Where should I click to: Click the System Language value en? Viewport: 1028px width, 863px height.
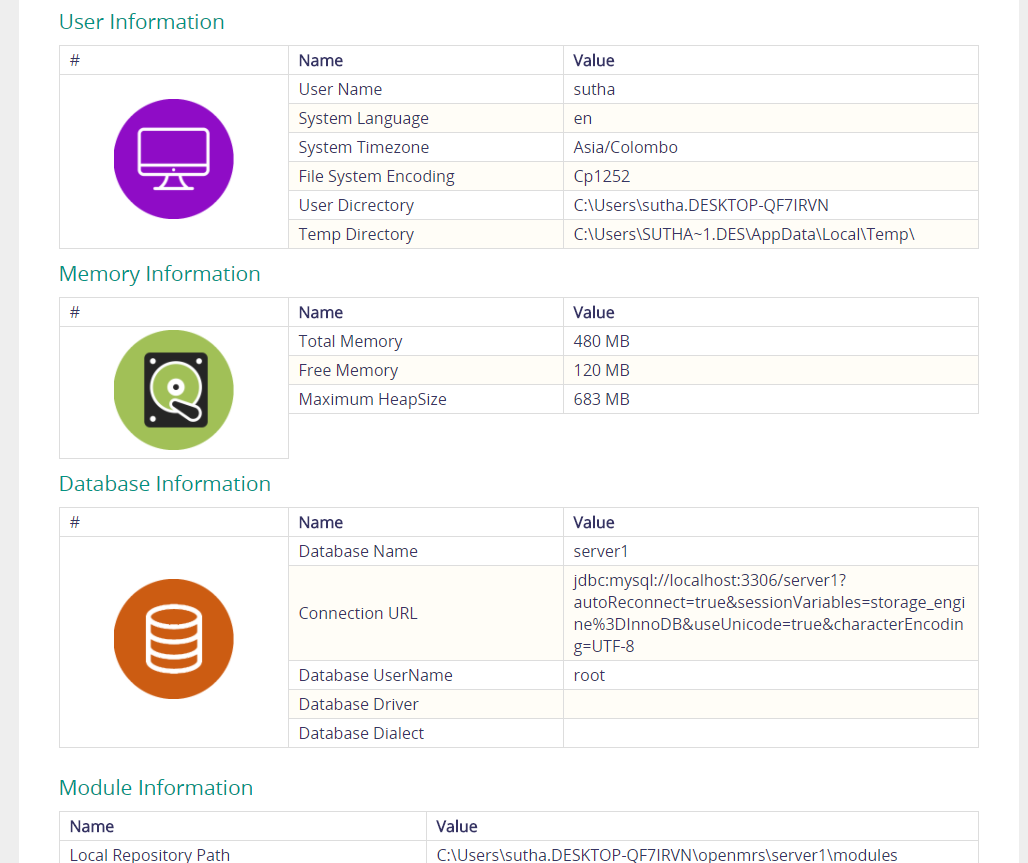coord(582,119)
